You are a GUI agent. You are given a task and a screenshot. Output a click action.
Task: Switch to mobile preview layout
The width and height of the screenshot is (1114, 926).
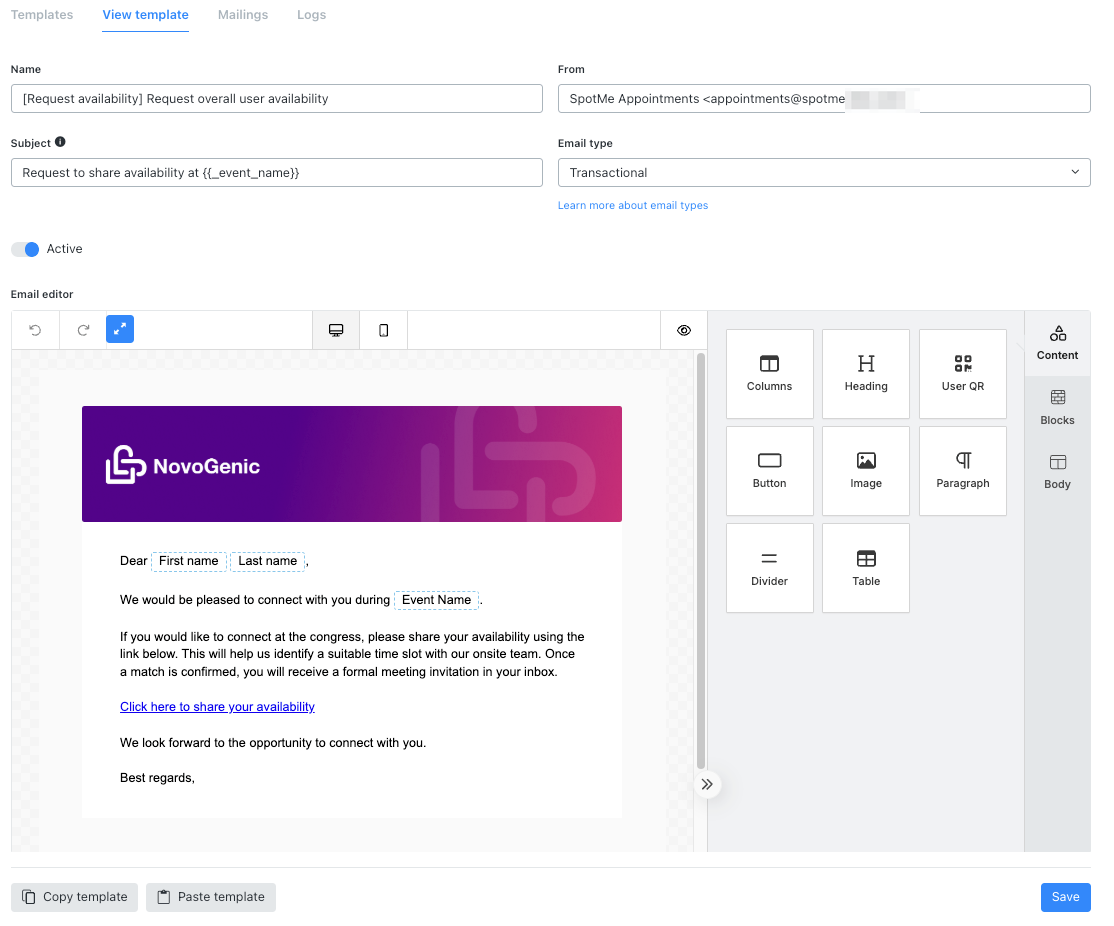(x=384, y=330)
